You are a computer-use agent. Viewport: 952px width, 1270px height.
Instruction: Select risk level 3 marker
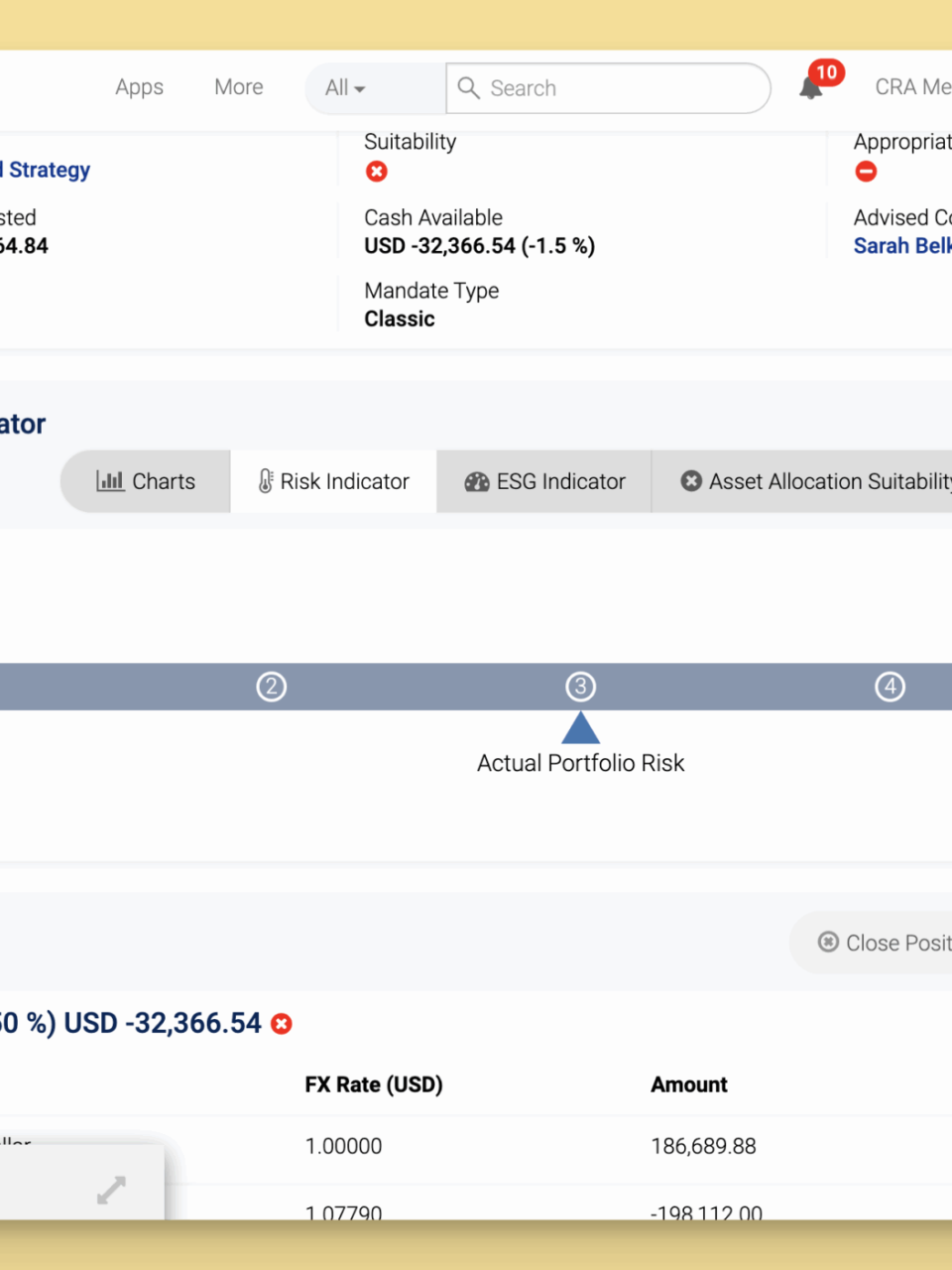[x=580, y=687]
